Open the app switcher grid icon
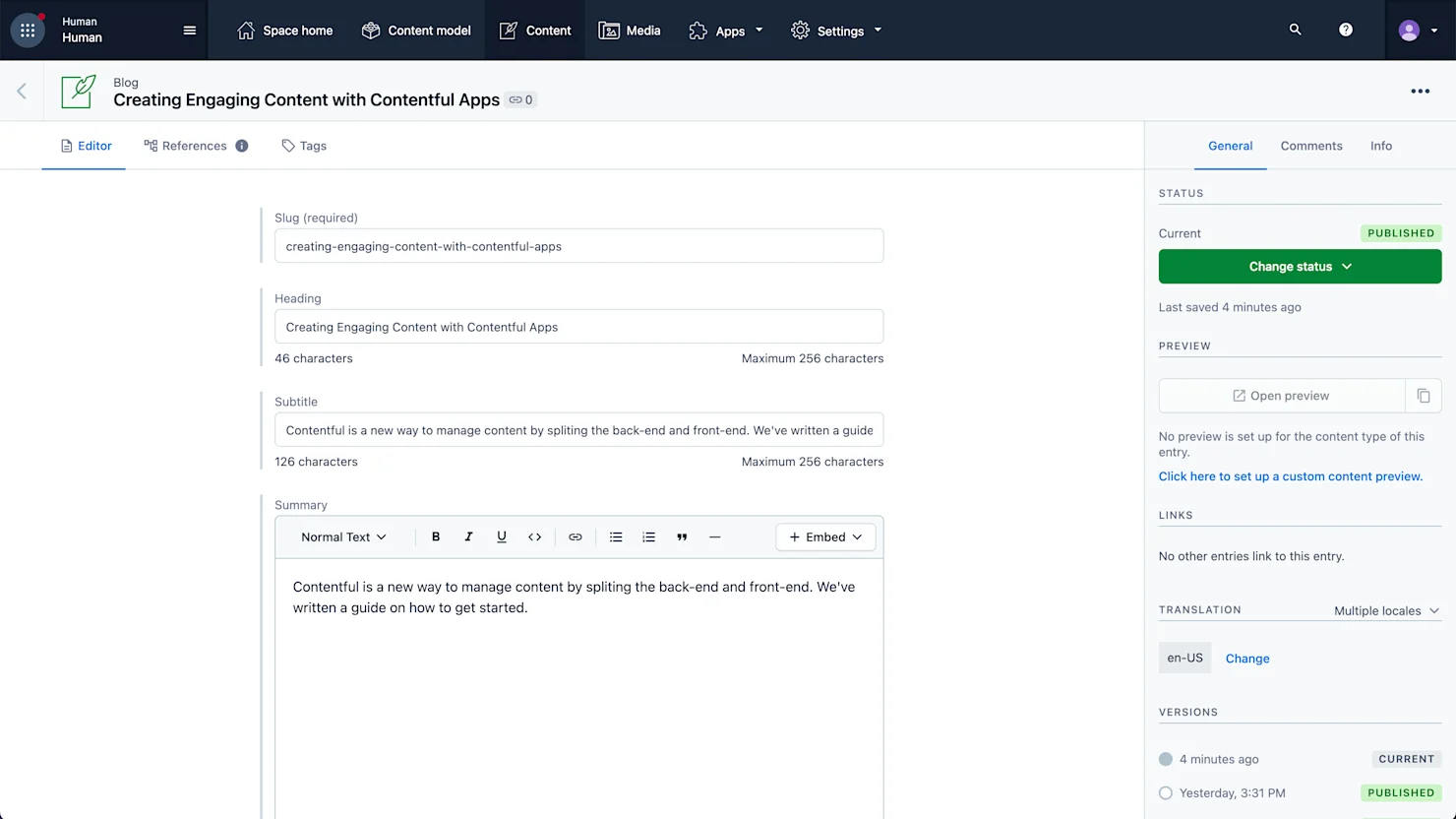Image resolution: width=1456 pixels, height=819 pixels. (x=28, y=31)
